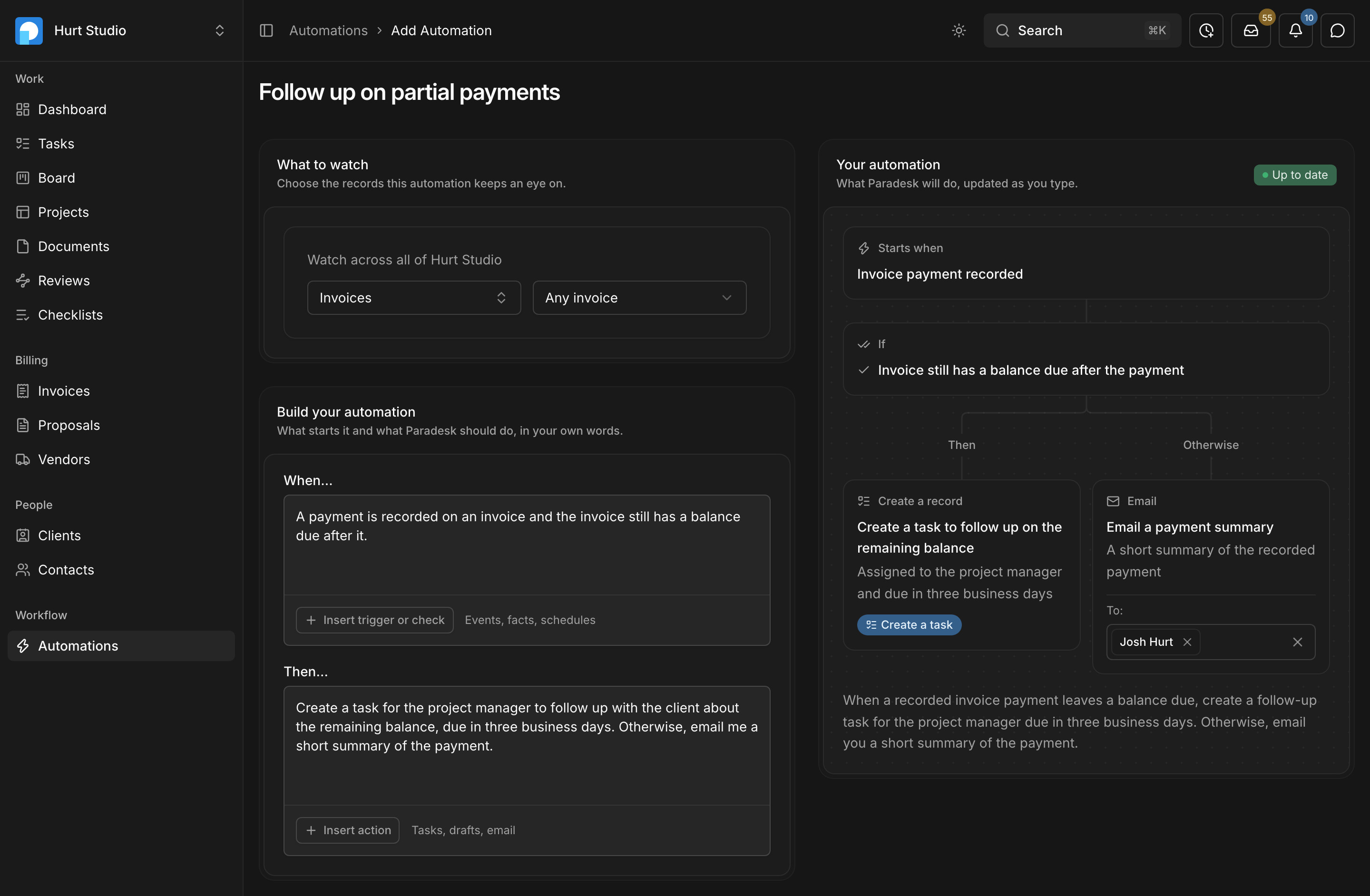Viewport: 1370px width, 896px height.
Task: Click into the Then text area
Action: point(527,745)
